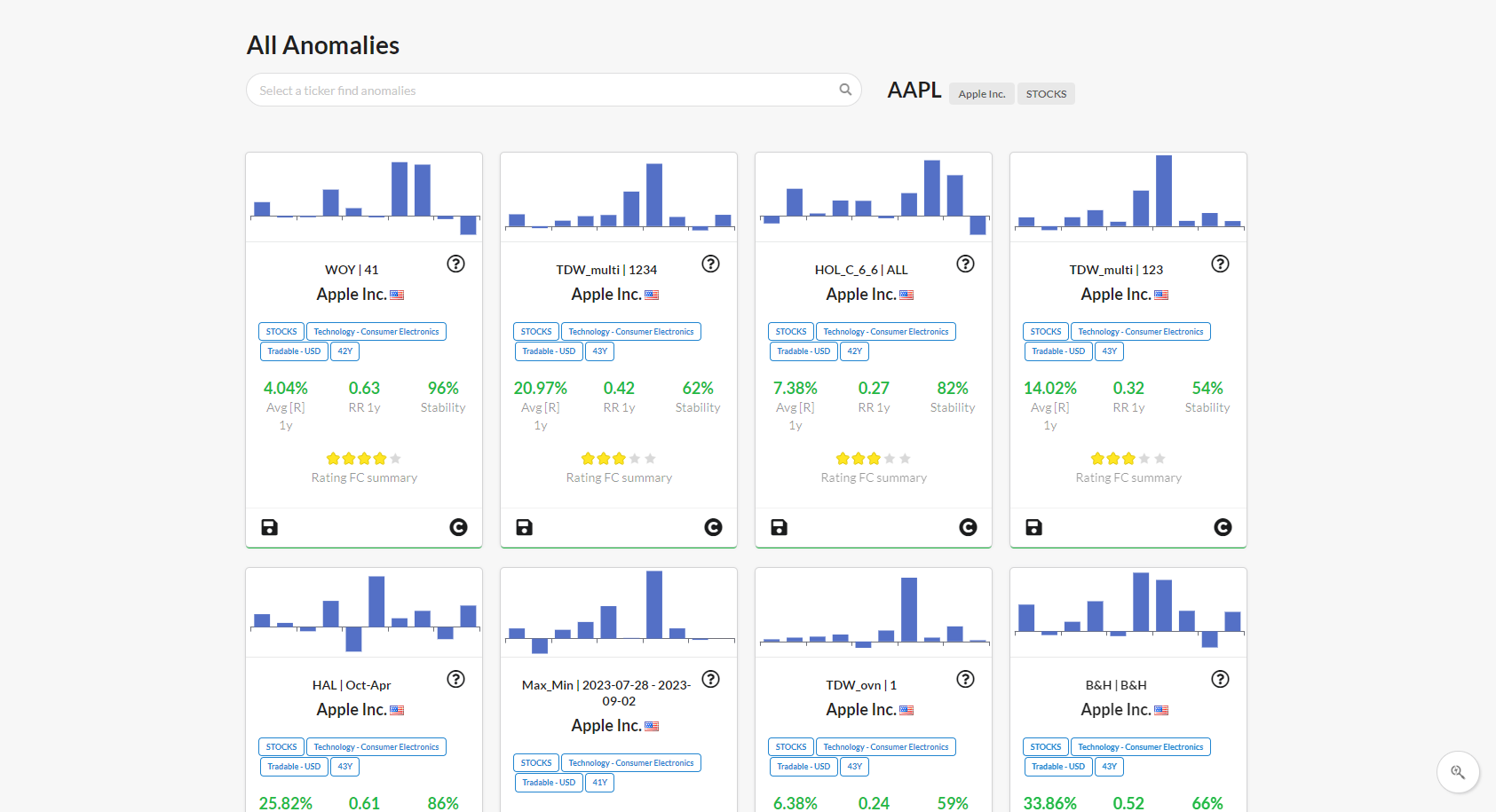
Task: Open the TDW_multi | 1234 bar chart thumbnail
Action: (x=619, y=197)
